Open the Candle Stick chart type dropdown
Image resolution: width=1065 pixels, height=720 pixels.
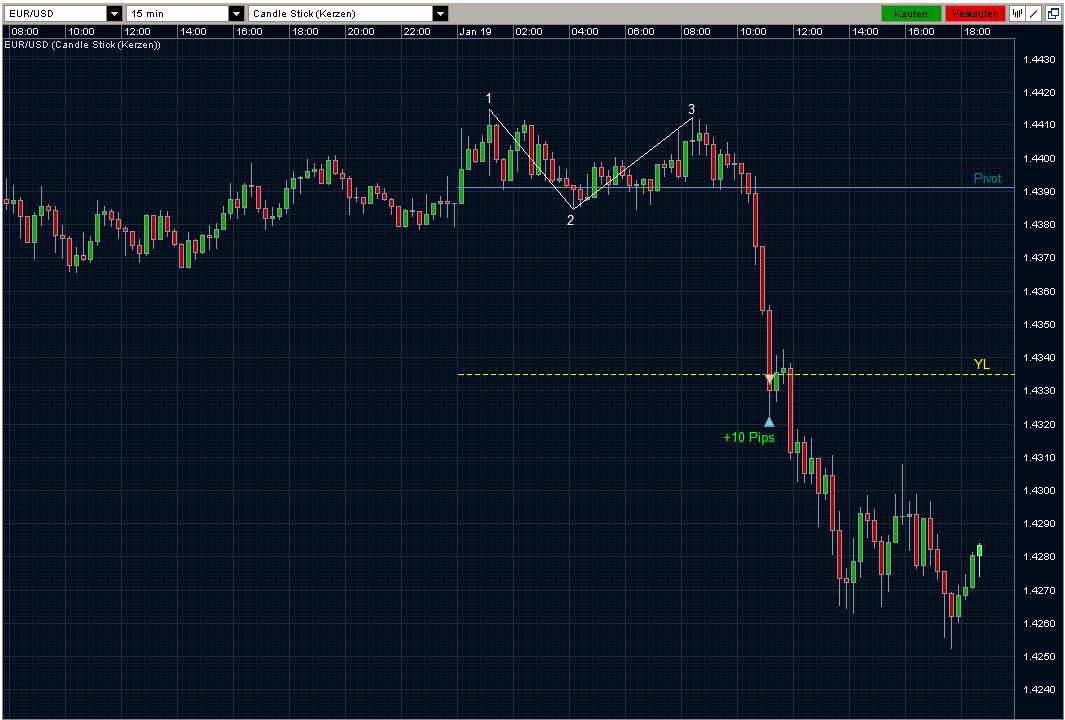coord(440,14)
